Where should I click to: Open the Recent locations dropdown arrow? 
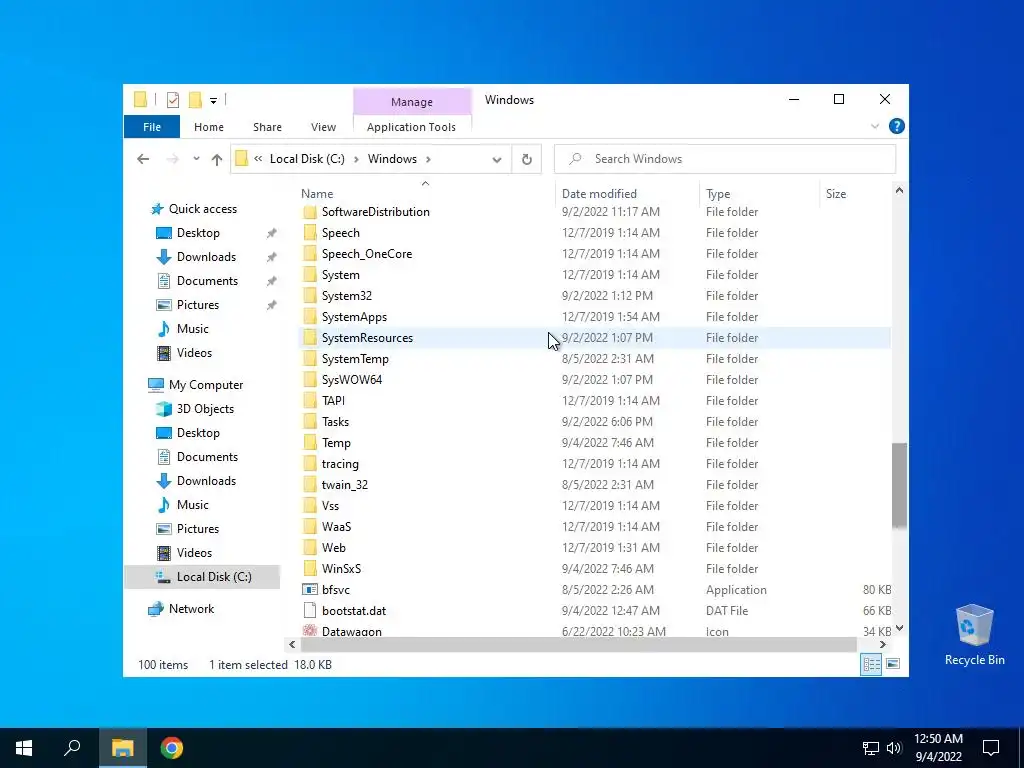pos(196,159)
